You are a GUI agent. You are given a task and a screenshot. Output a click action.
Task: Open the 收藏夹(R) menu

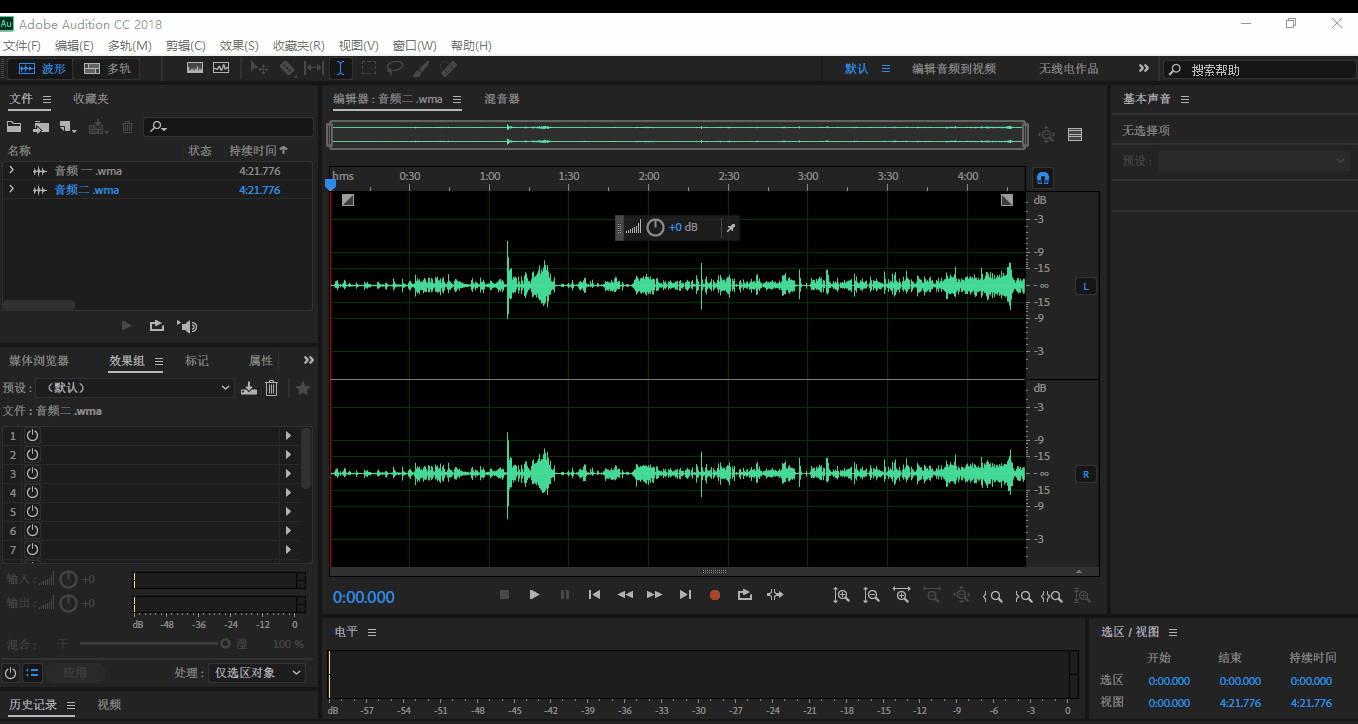click(x=299, y=45)
